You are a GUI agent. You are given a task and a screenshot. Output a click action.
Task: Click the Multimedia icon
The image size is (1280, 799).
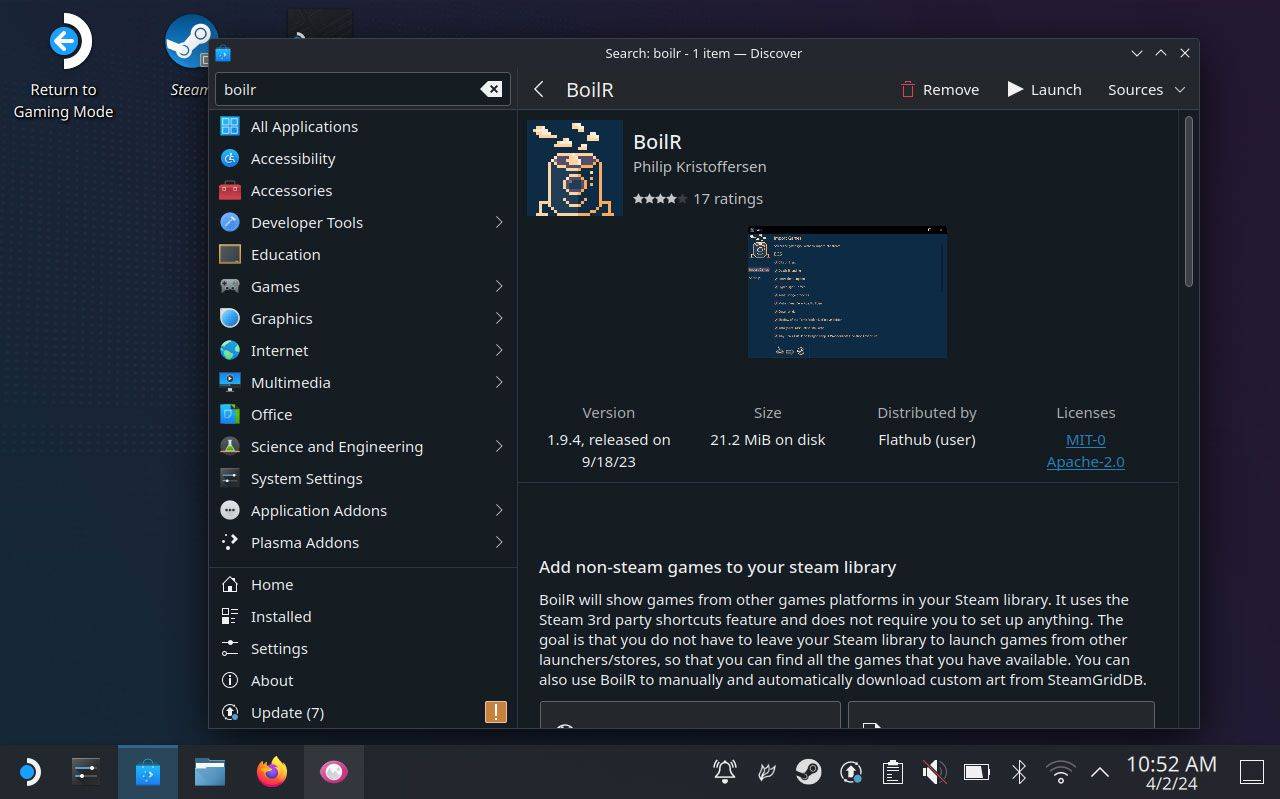point(230,382)
